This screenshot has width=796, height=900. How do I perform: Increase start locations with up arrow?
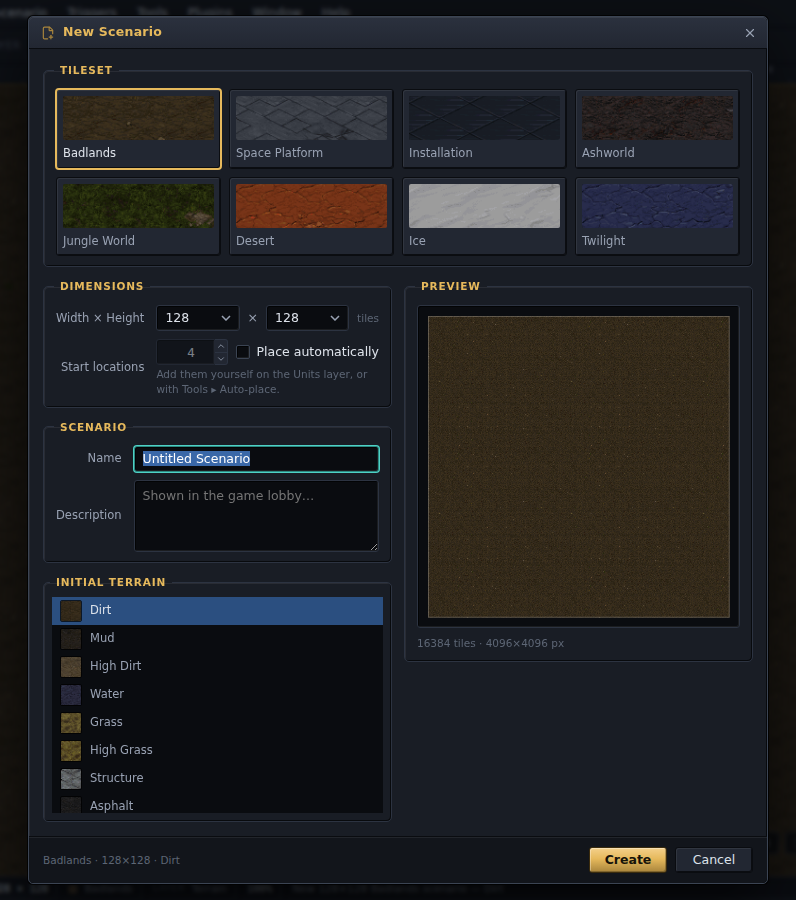click(x=221, y=346)
